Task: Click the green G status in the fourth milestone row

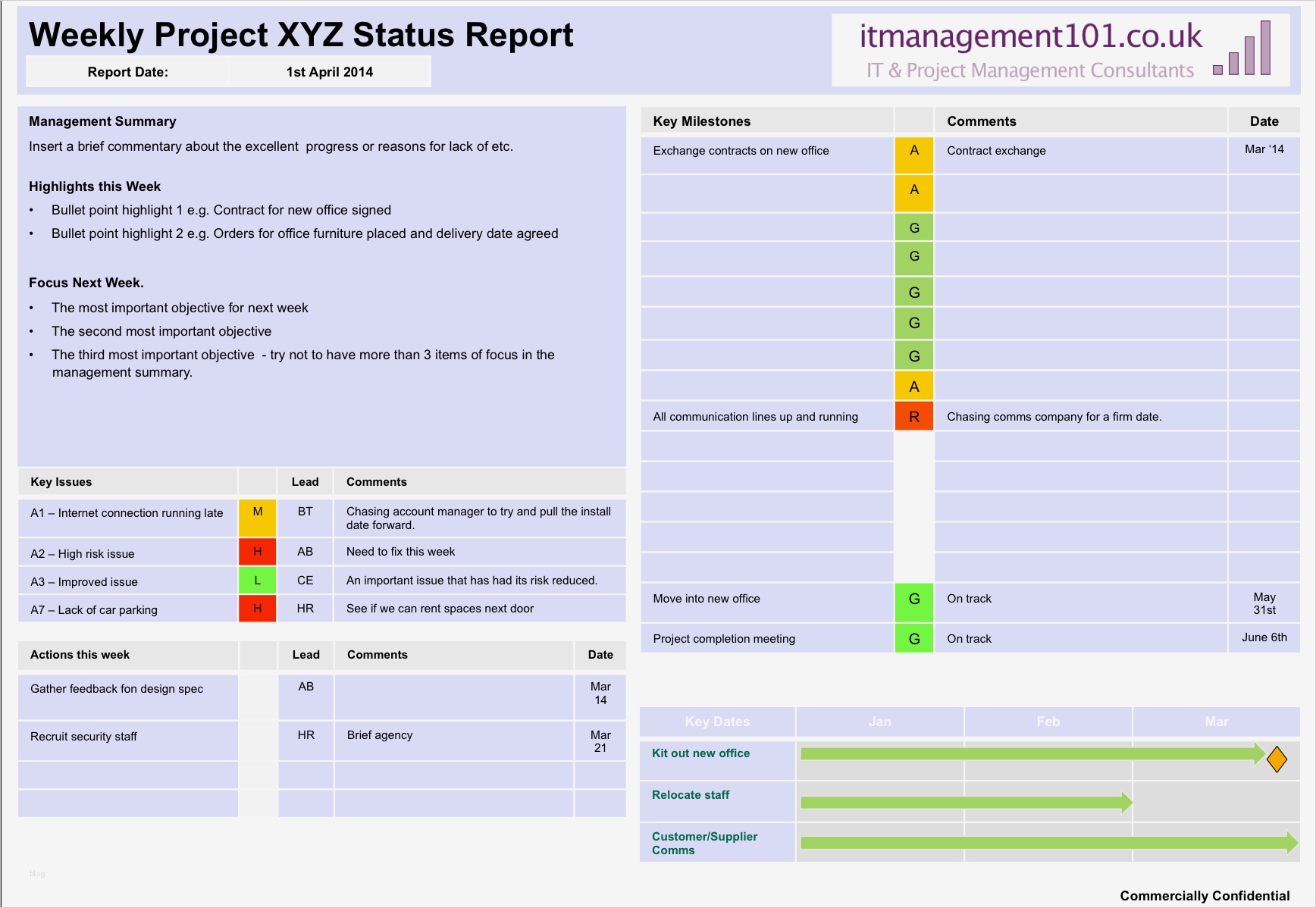Action: pyautogui.click(x=914, y=258)
